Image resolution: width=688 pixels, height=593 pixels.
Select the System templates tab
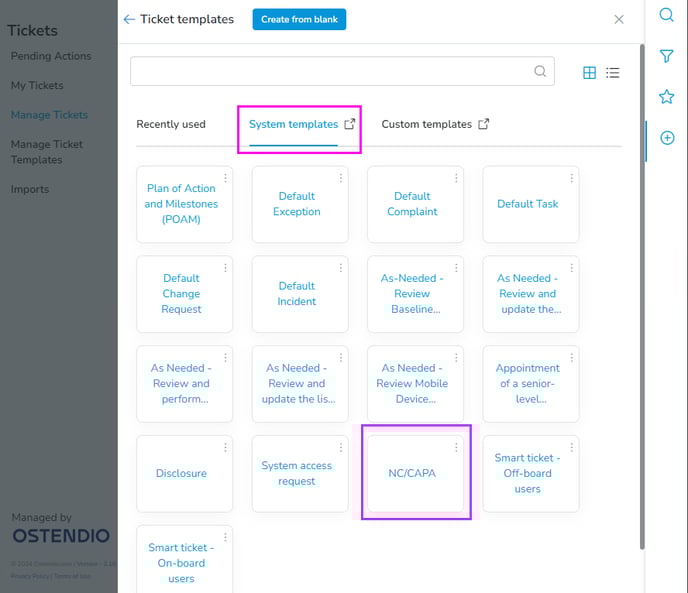pos(294,124)
